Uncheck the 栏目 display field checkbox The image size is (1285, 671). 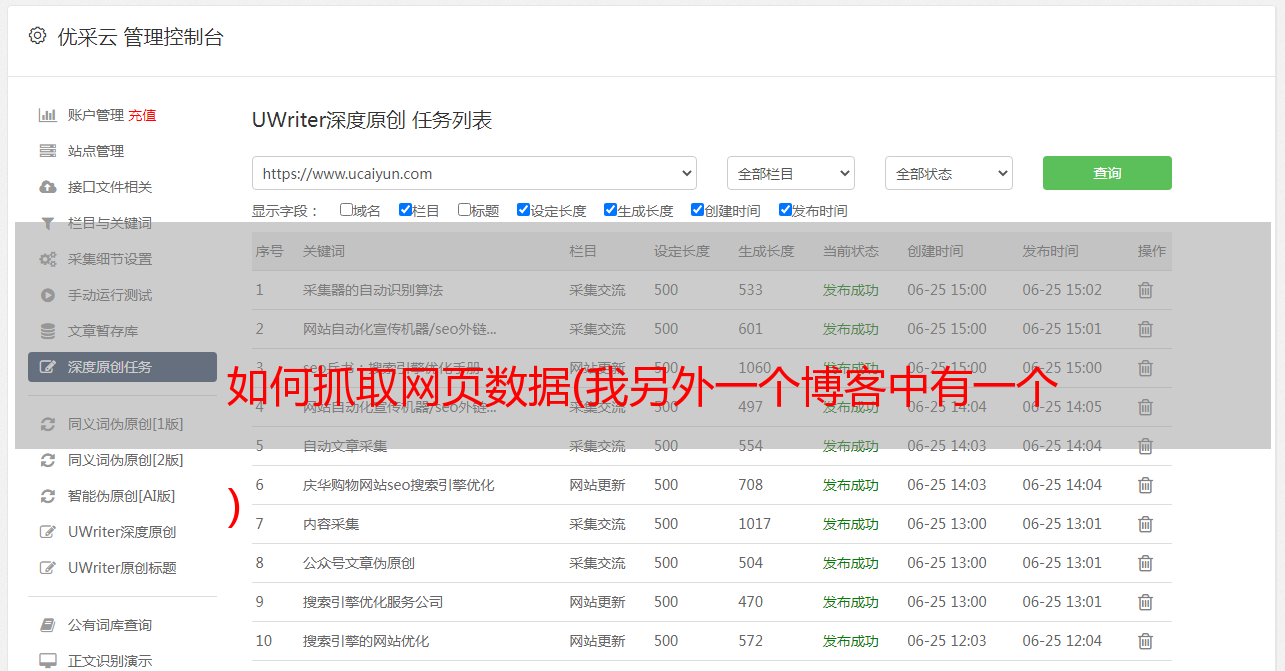pos(405,210)
